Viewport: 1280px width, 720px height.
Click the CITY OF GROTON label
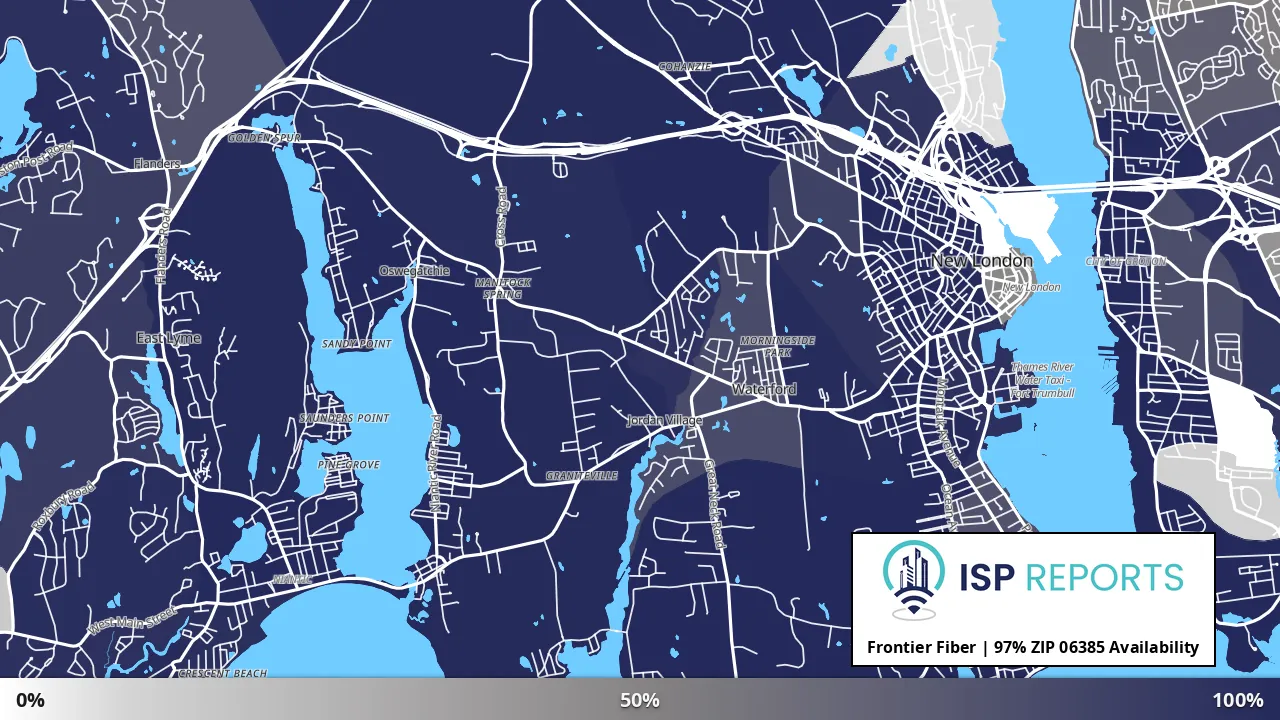coord(1125,262)
